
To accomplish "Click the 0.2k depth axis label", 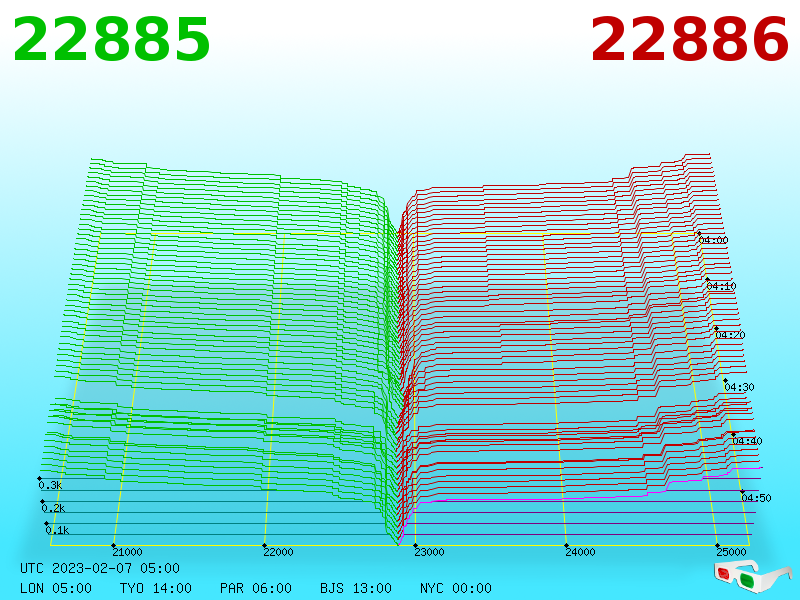I will (54, 508).
